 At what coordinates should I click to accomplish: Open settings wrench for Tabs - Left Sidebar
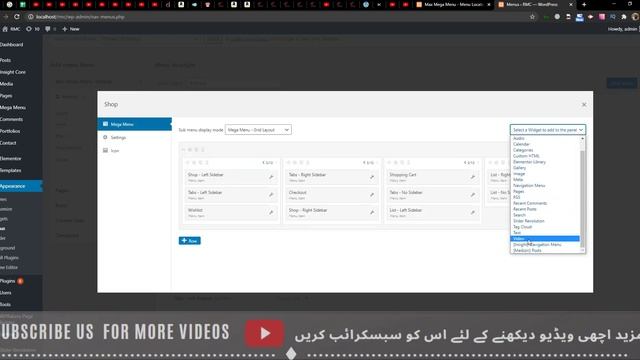pos(271,195)
